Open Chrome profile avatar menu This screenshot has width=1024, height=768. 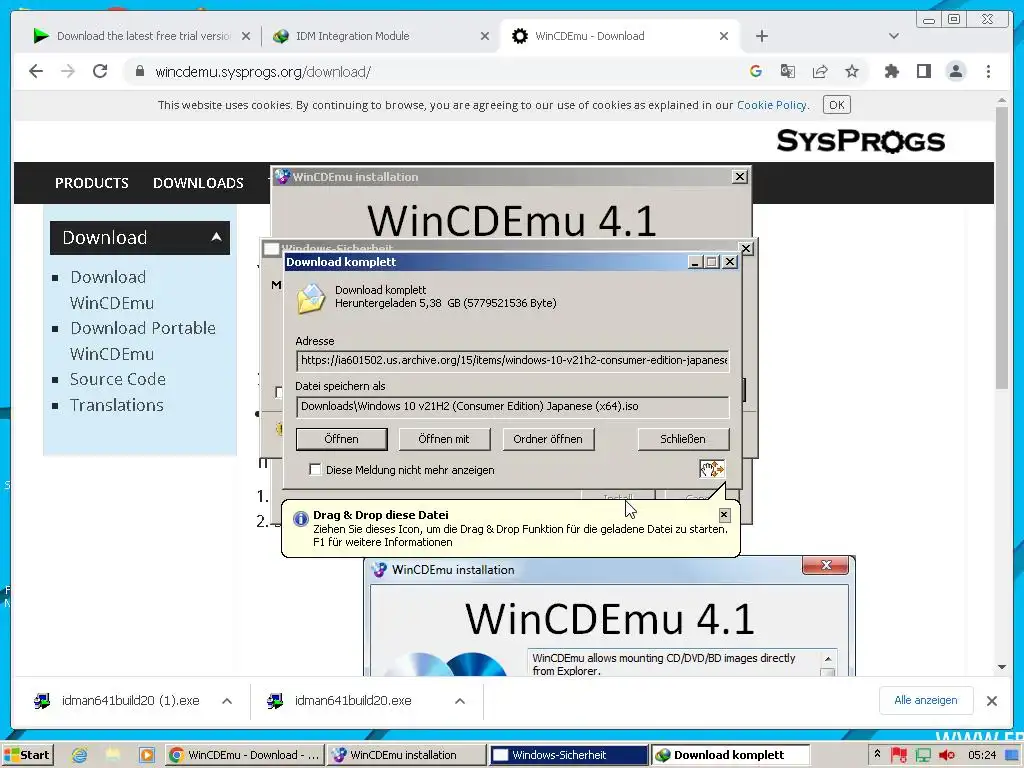[x=955, y=71]
